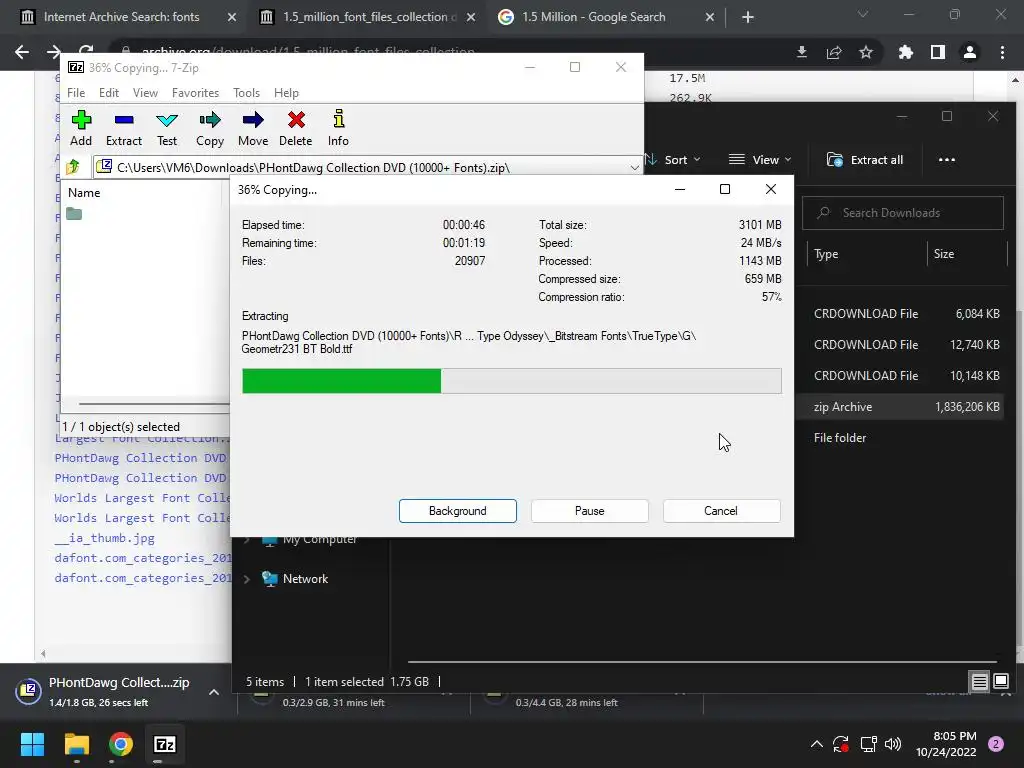Open Chrome from the taskbar
This screenshot has height=768, width=1024.
(x=121, y=744)
